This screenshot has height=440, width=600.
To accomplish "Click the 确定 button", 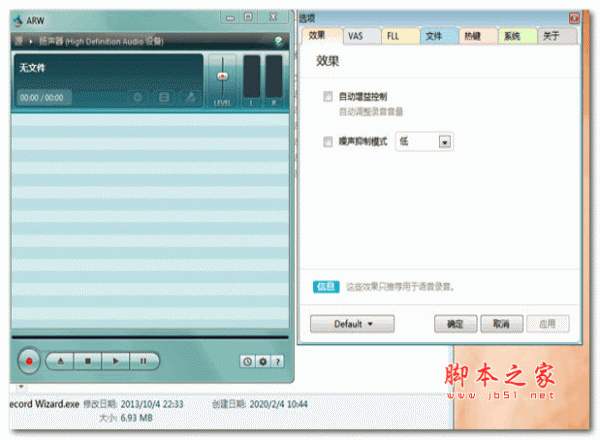I will [x=455, y=324].
